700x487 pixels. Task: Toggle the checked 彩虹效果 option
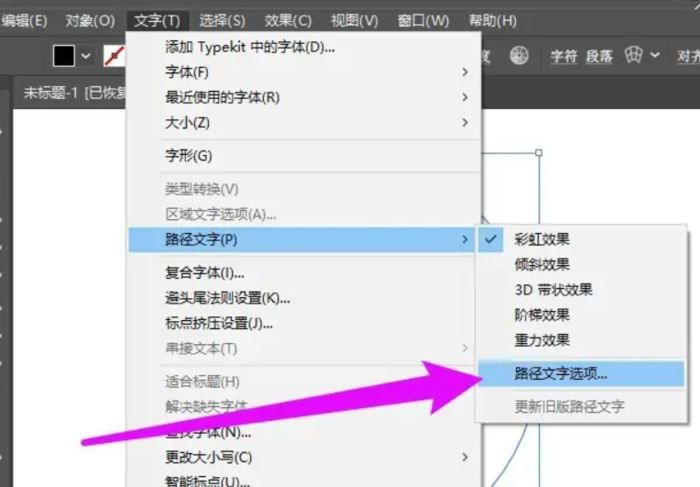tap(581, 240)
